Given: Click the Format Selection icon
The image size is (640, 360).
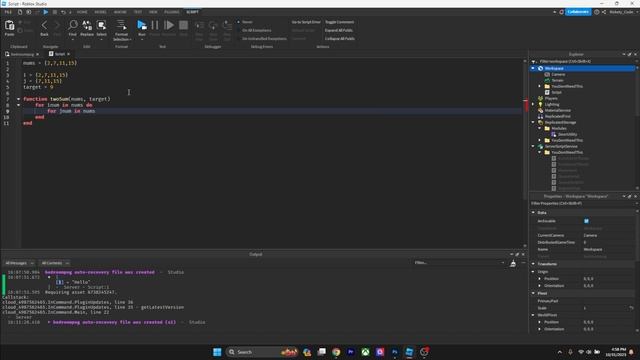Looking at the screenshot, I should pyautogui.click(x=121, y=25).
